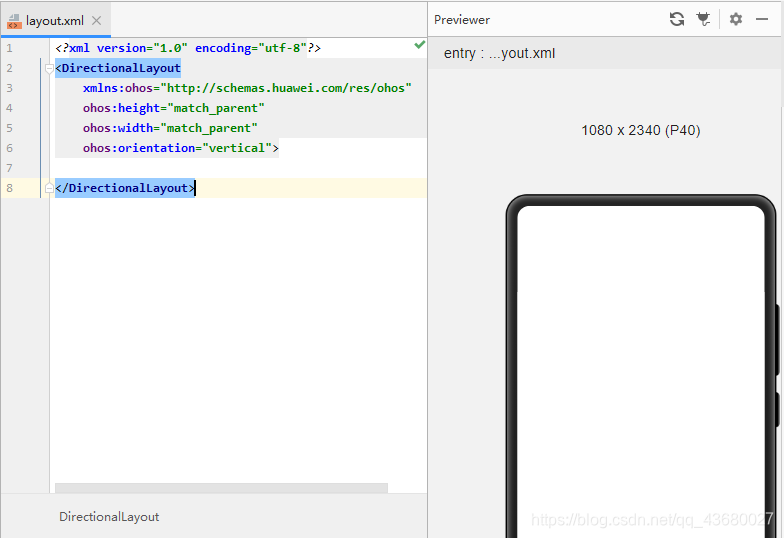
Task: Close the layout.xml tab
Action: coord(96,20)
